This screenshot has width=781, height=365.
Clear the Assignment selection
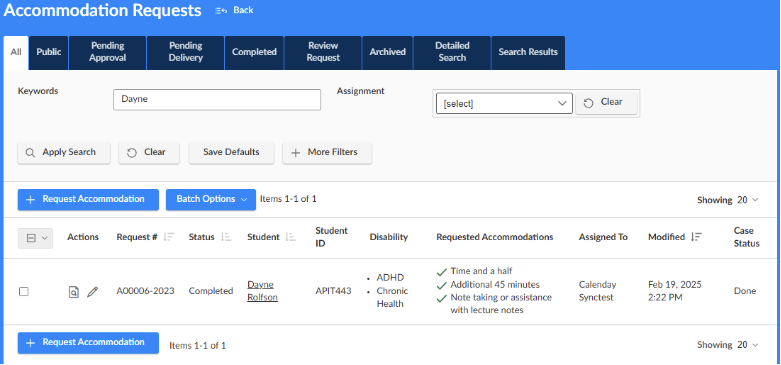tap(606, 103)
